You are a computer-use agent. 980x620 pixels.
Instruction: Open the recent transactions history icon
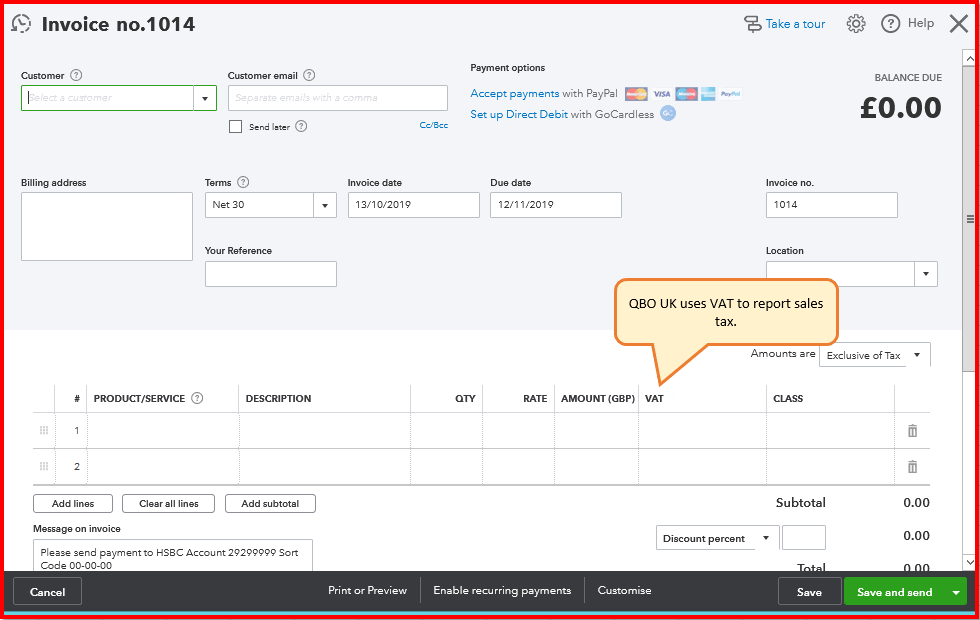[x=21, y=24]
